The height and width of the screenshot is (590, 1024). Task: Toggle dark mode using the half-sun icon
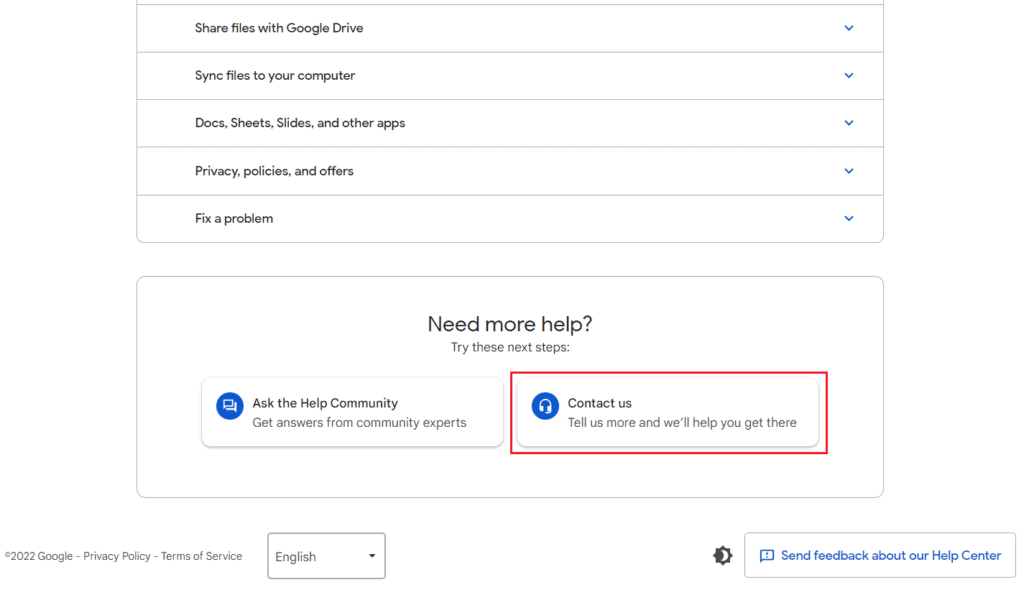click(x=722, y=555)
